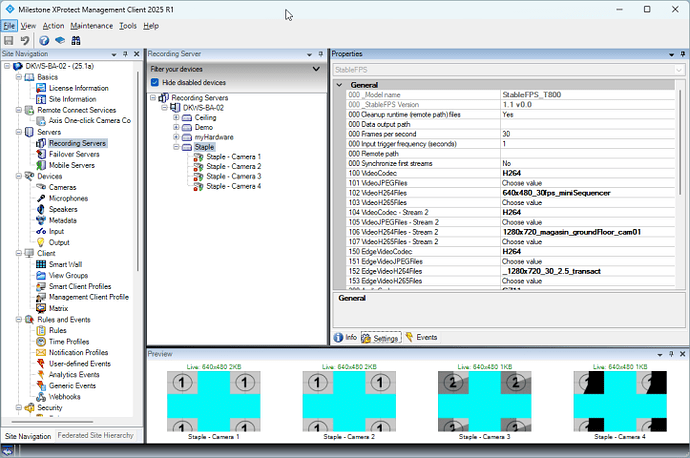The width and height of the screenshot is (690, 458).
Task: Click the View Groups icon
Action: [x=41, y=275]
